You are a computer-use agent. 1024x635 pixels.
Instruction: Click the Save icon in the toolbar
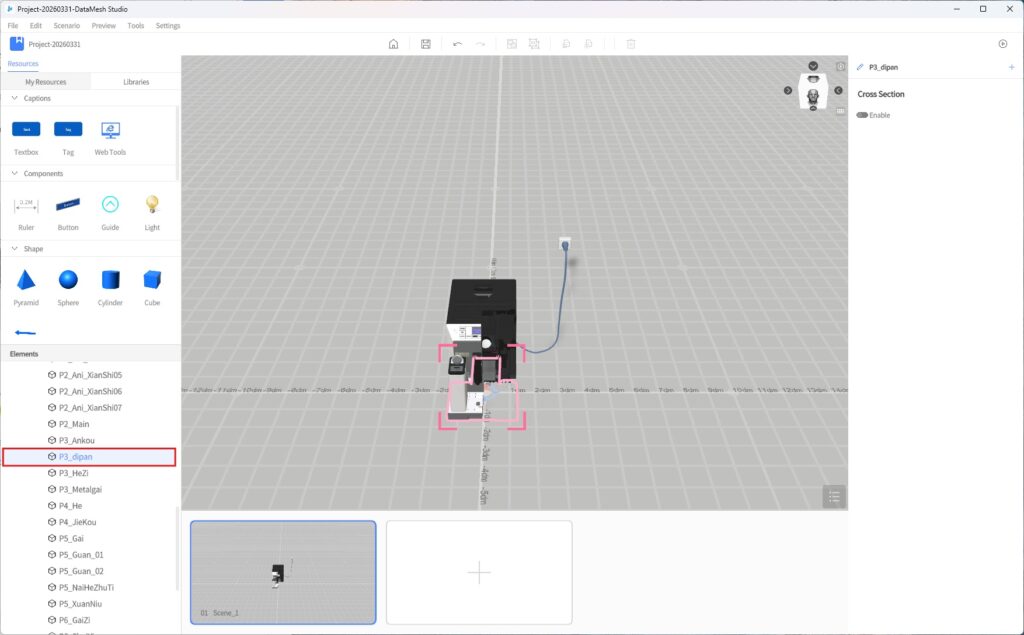tap(426, 44)
